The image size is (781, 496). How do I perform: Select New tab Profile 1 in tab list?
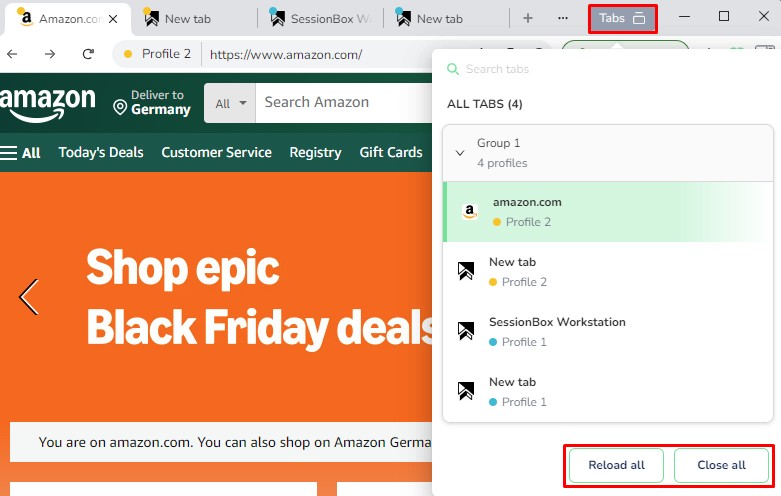[608, 392]
